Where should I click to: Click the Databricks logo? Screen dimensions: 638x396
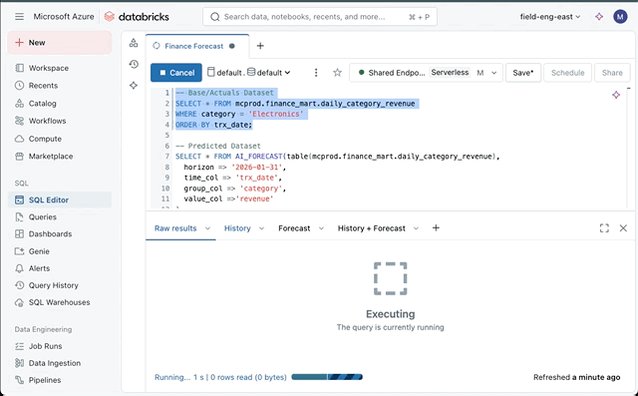[x=137, y=17]
